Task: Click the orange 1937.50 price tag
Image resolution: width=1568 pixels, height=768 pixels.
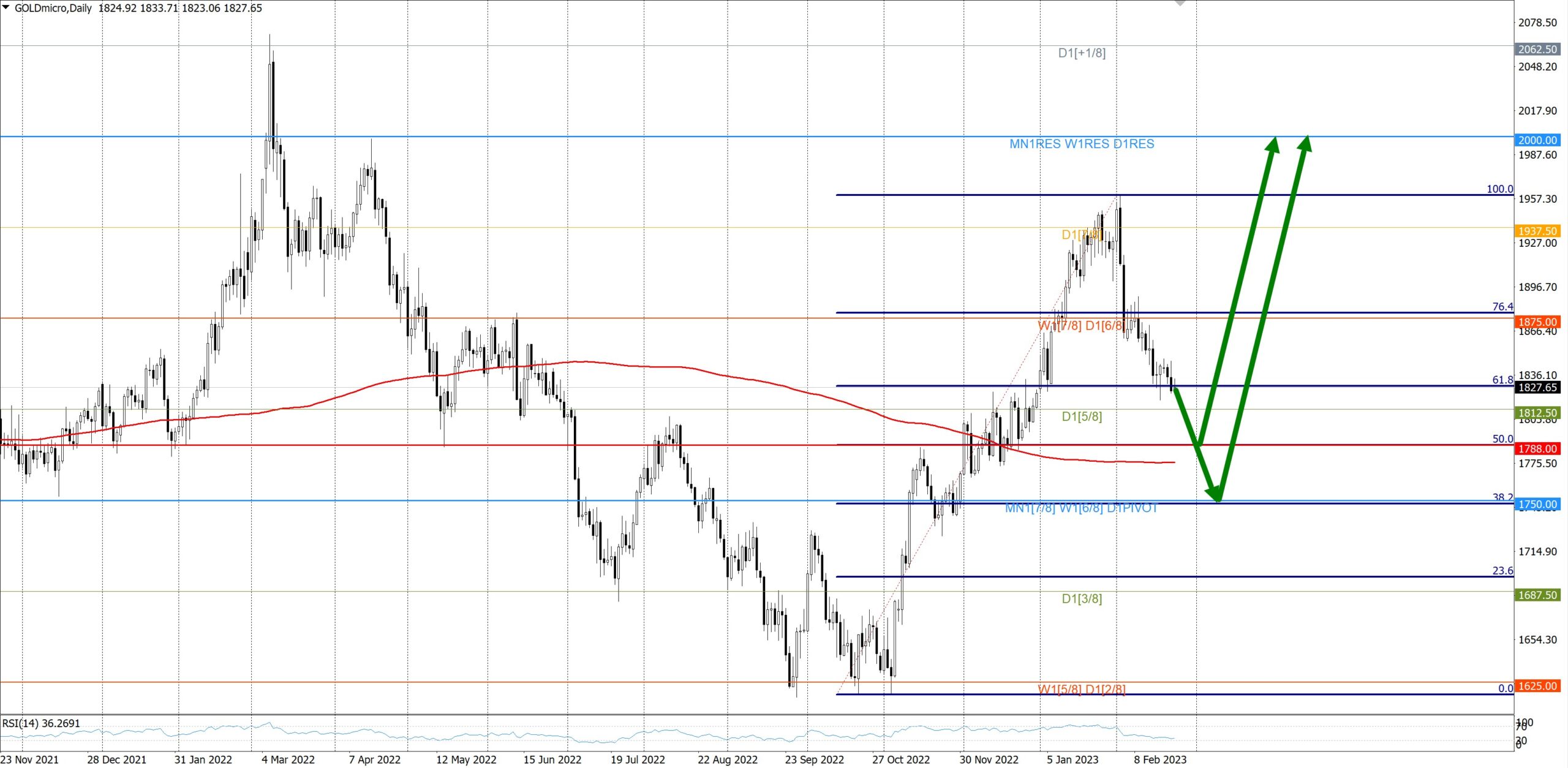Action: coord(1537,231)
